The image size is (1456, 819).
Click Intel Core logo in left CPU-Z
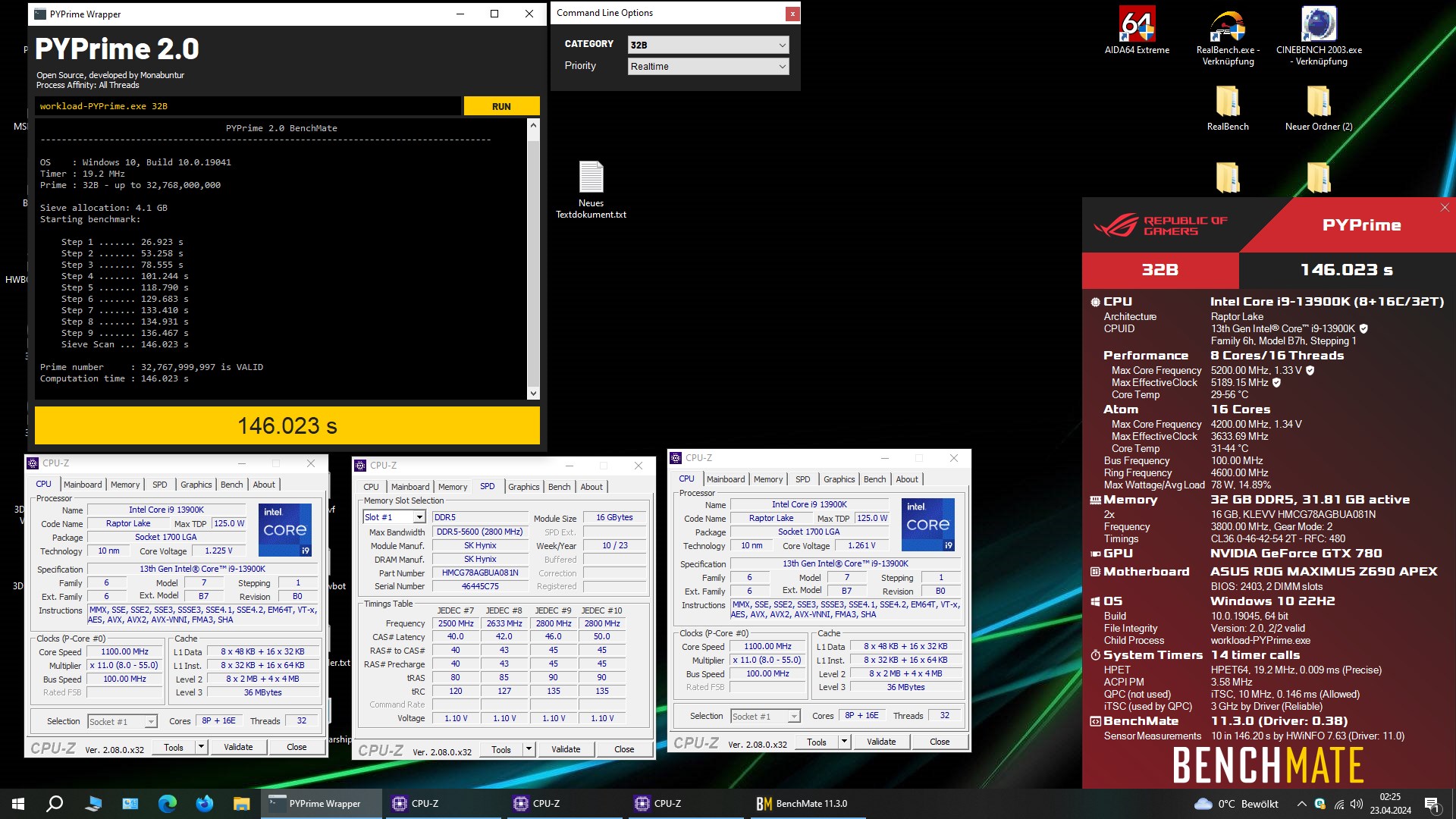click(285, 529)
